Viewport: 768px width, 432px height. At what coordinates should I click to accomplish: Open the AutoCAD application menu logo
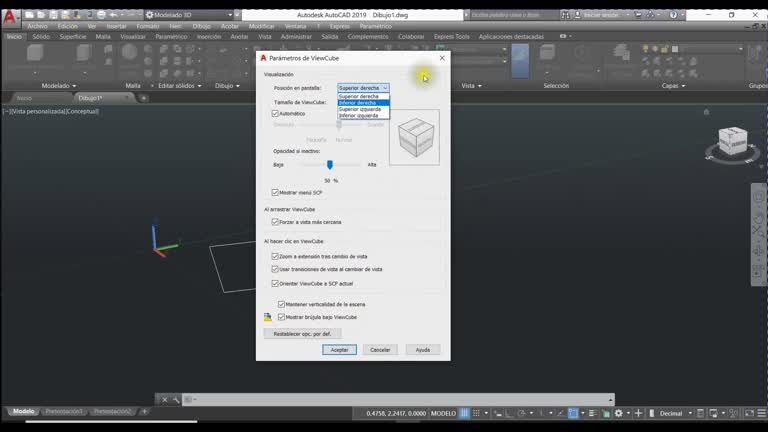9,17
